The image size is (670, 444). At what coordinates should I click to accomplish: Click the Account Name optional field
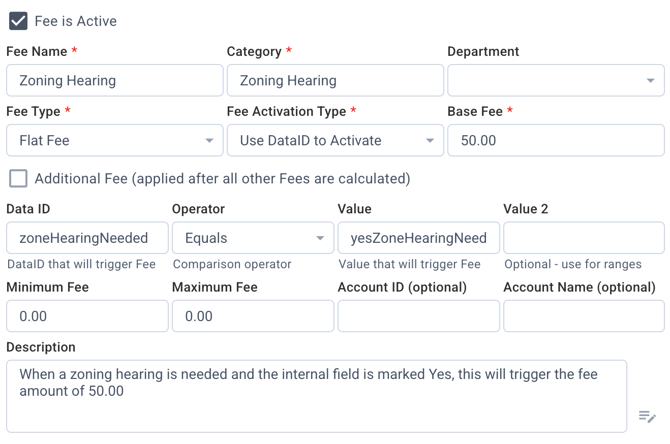(x=583, y=316)
